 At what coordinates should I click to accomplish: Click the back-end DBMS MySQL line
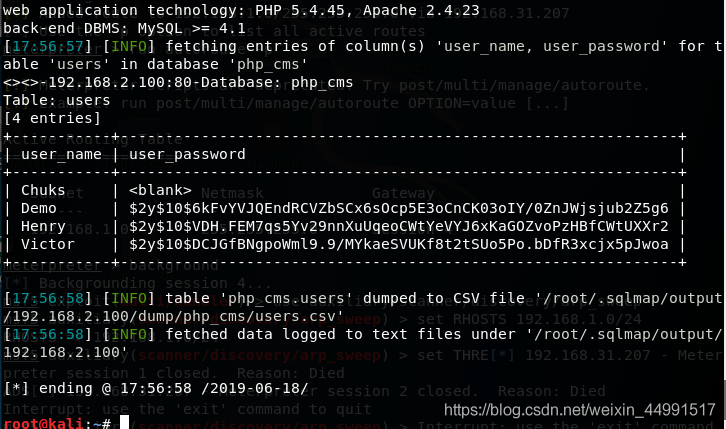pos(124,28)
